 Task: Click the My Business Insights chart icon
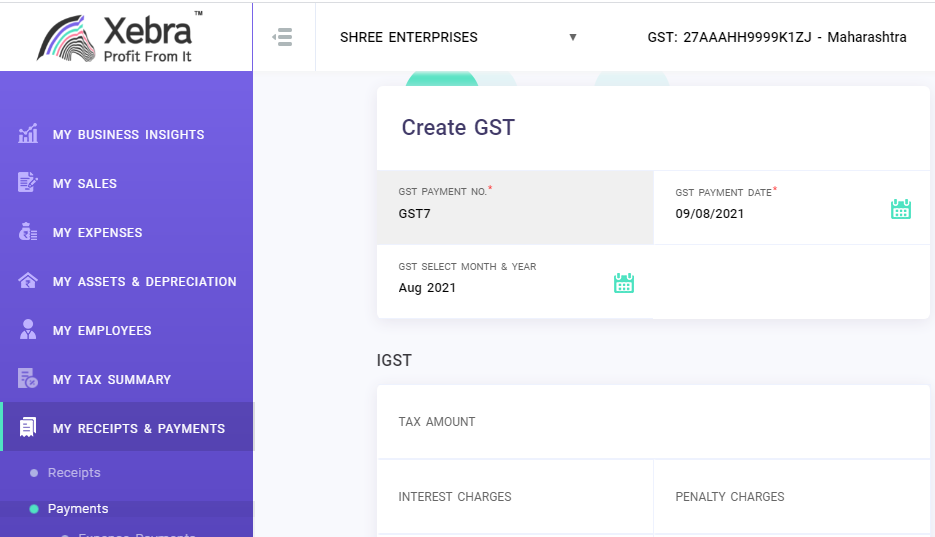(x=28, y=134)
